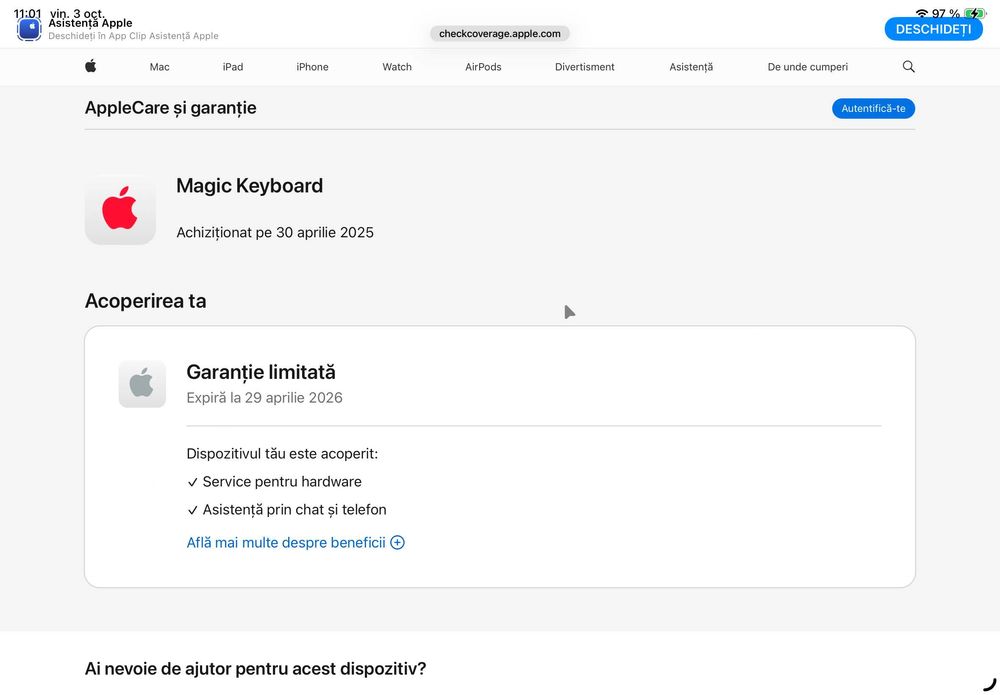Open the Divertisment menu item
Viewport: 1000px width, 695px height.
[585, 67]
